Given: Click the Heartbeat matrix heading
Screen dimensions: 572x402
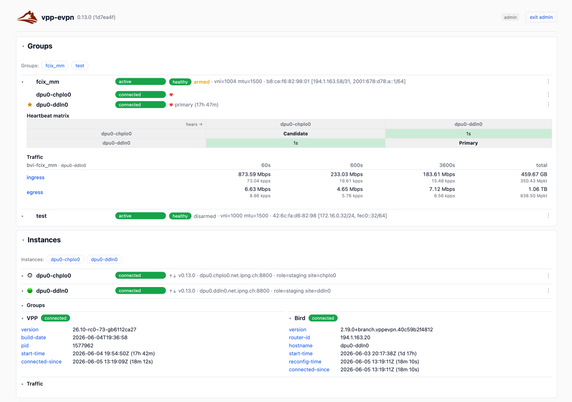Looking at the screenshot, I should point(48,116).
